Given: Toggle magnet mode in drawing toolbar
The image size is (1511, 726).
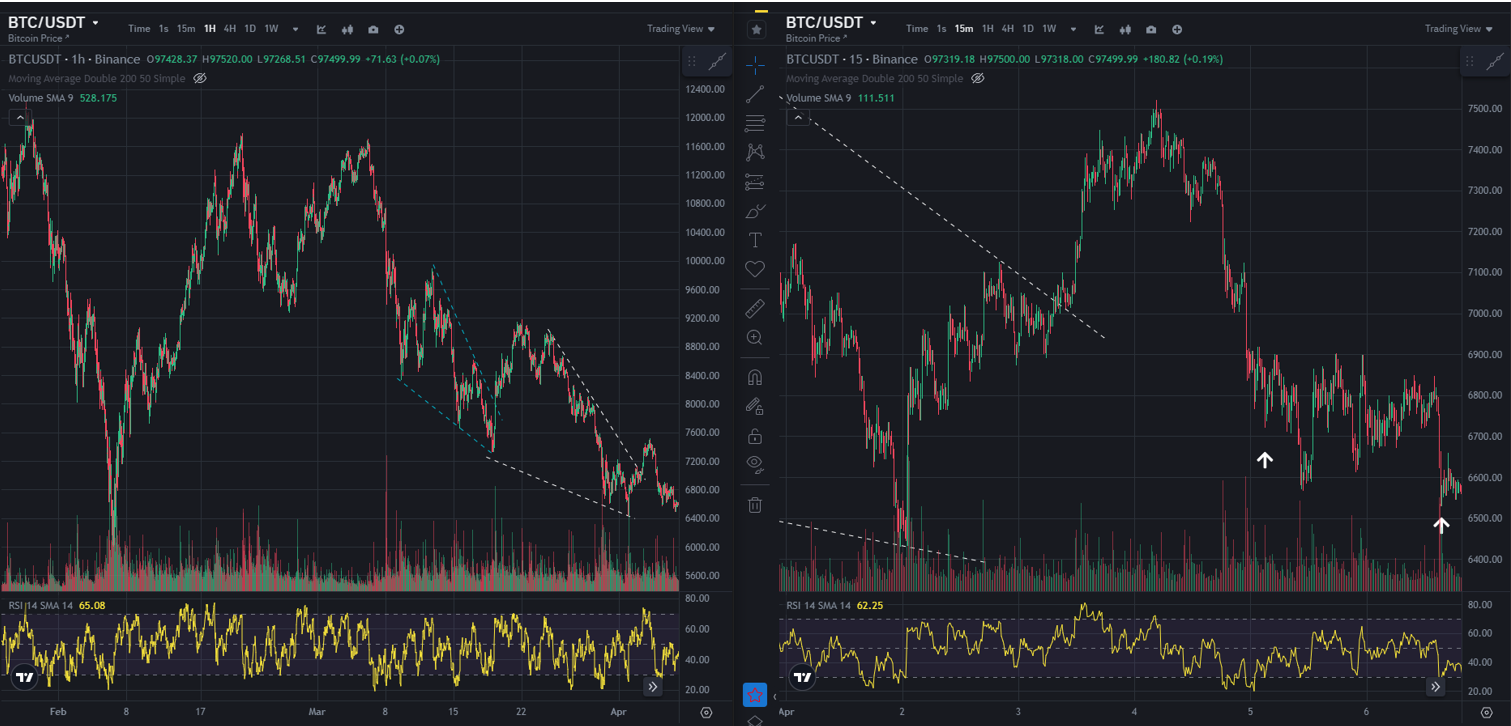Looking at the screenshot, I should point(755,378).
